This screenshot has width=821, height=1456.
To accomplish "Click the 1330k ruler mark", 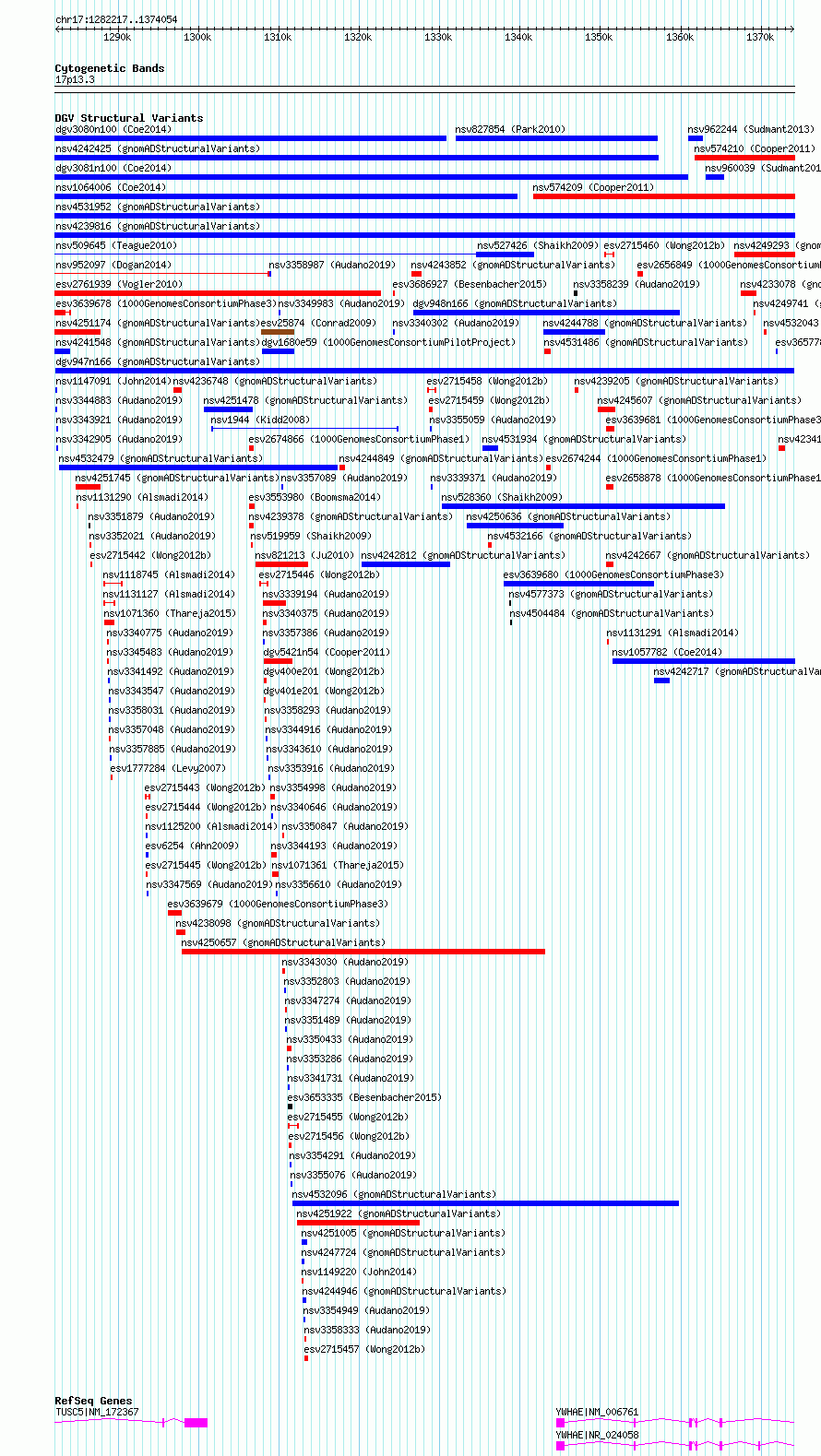I will [x=438, y=37].
